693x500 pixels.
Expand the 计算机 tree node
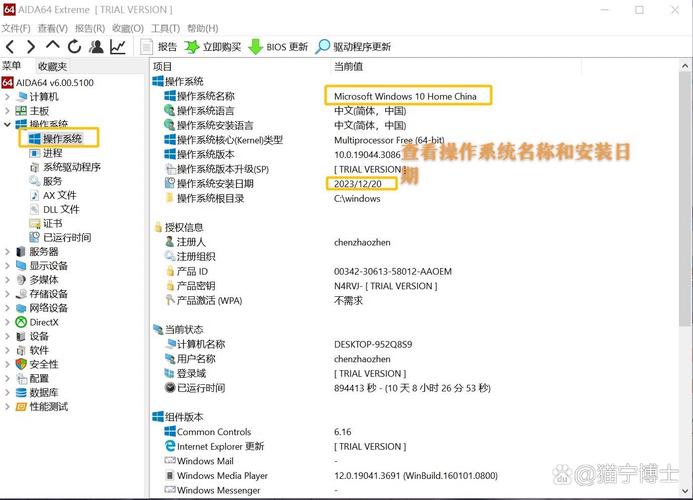[x=7, y=97]
